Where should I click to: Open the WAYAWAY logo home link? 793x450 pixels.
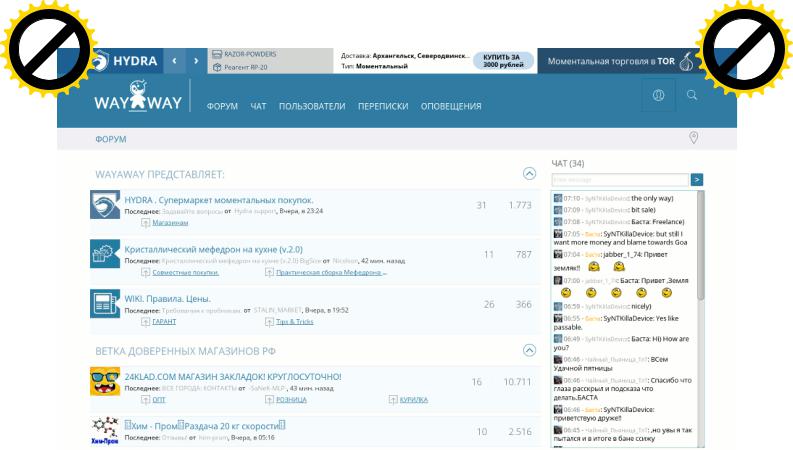click(138, 96)
